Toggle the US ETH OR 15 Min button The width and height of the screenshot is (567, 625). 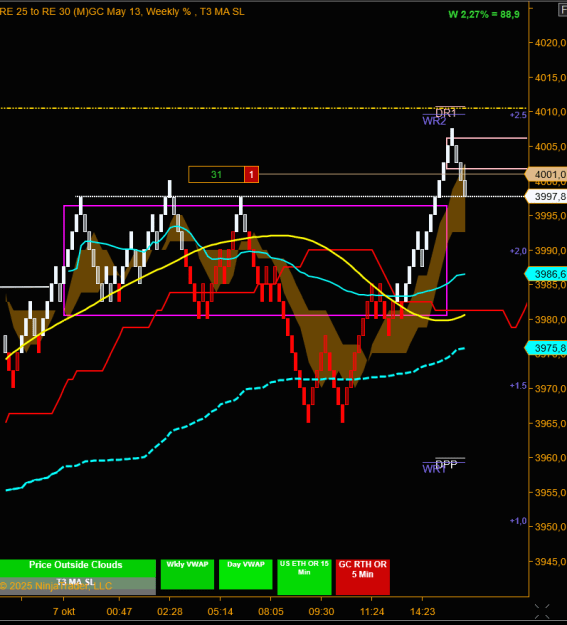click(304, 577)
